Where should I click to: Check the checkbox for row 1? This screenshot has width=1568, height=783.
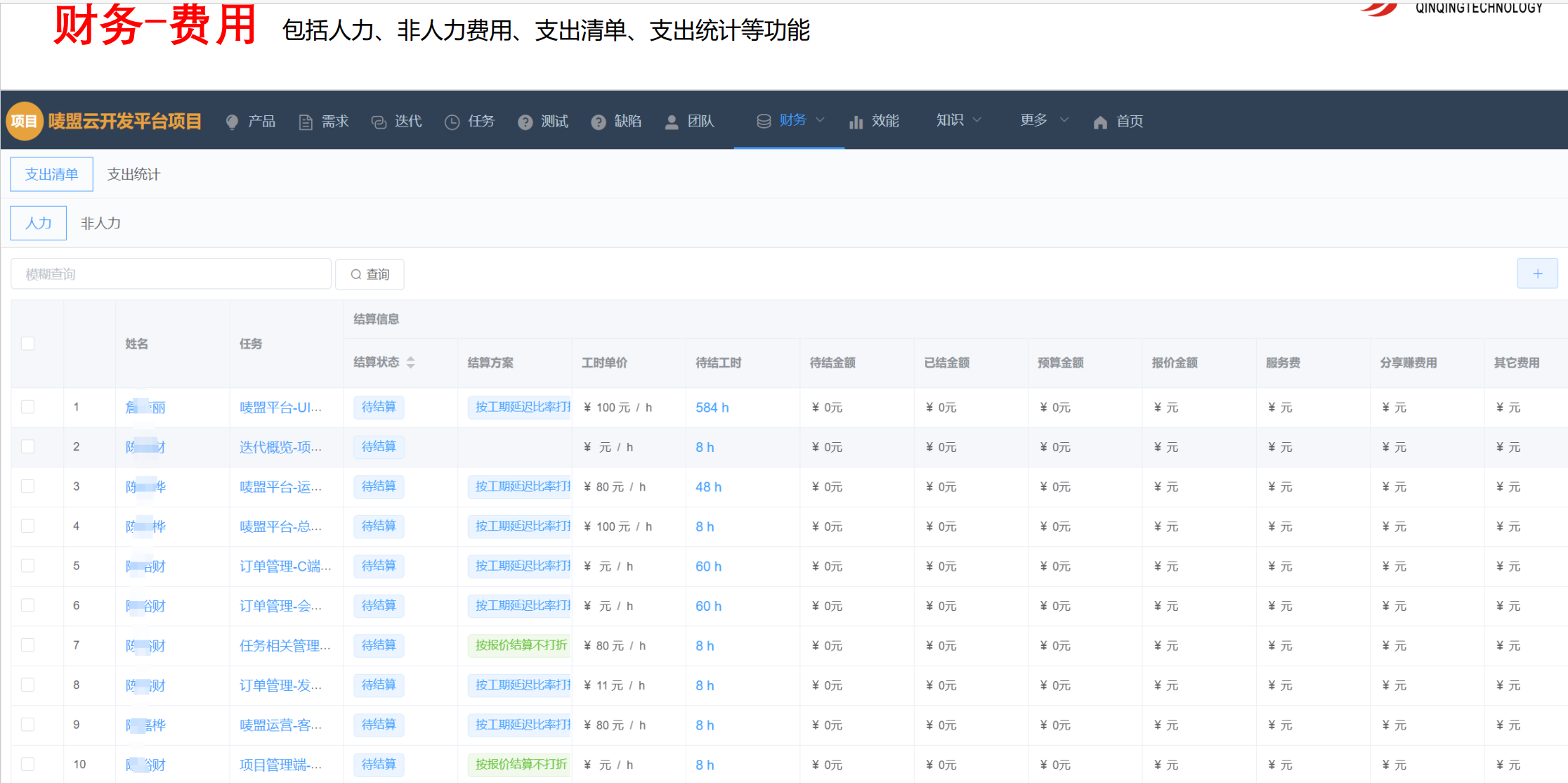pyautogui.click(x=28, y=407)
